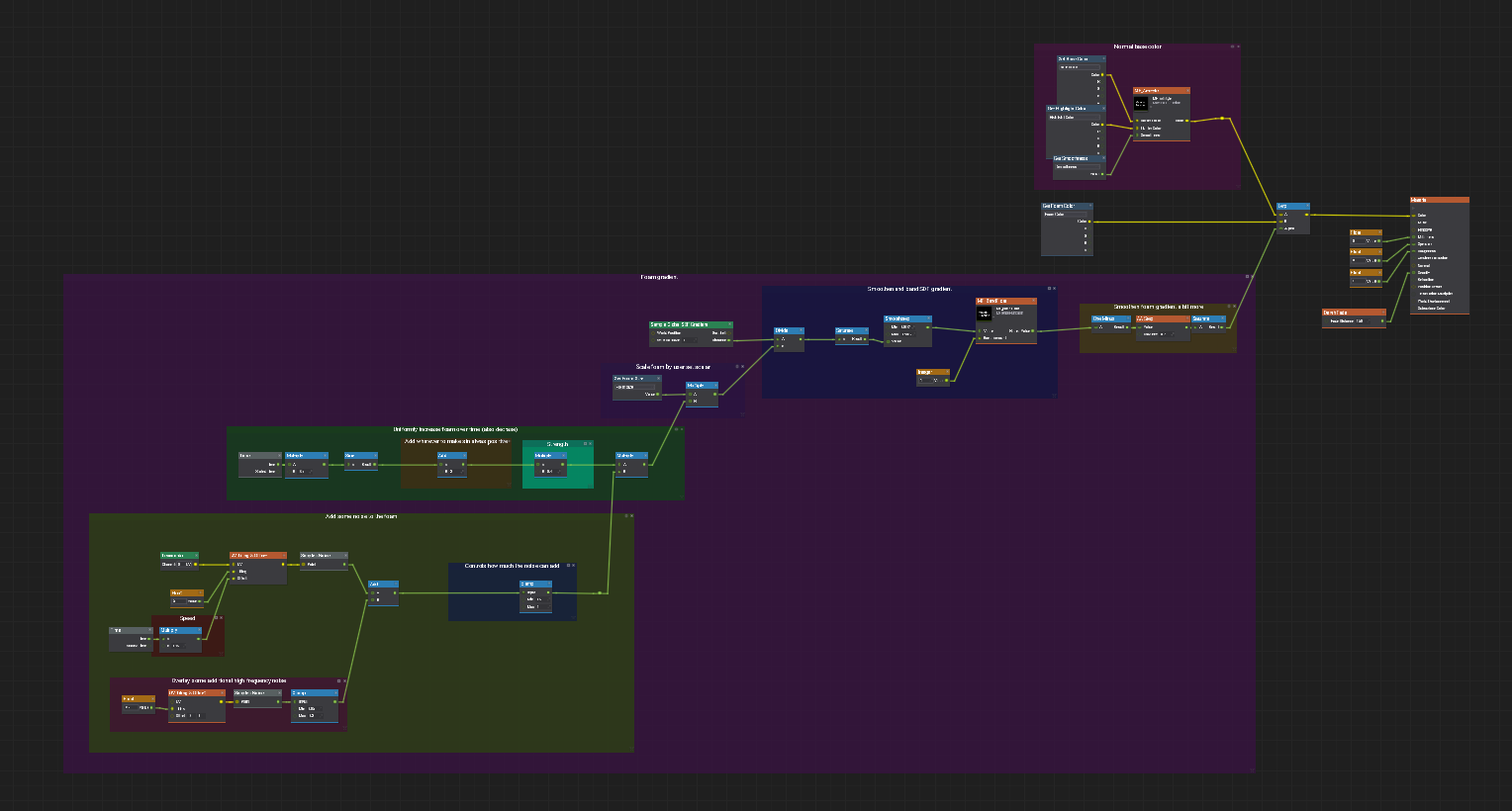This screenshot has width=1512, height=811.
Task: Close the Depth Fade node
Action: [x=1382, y=313]
